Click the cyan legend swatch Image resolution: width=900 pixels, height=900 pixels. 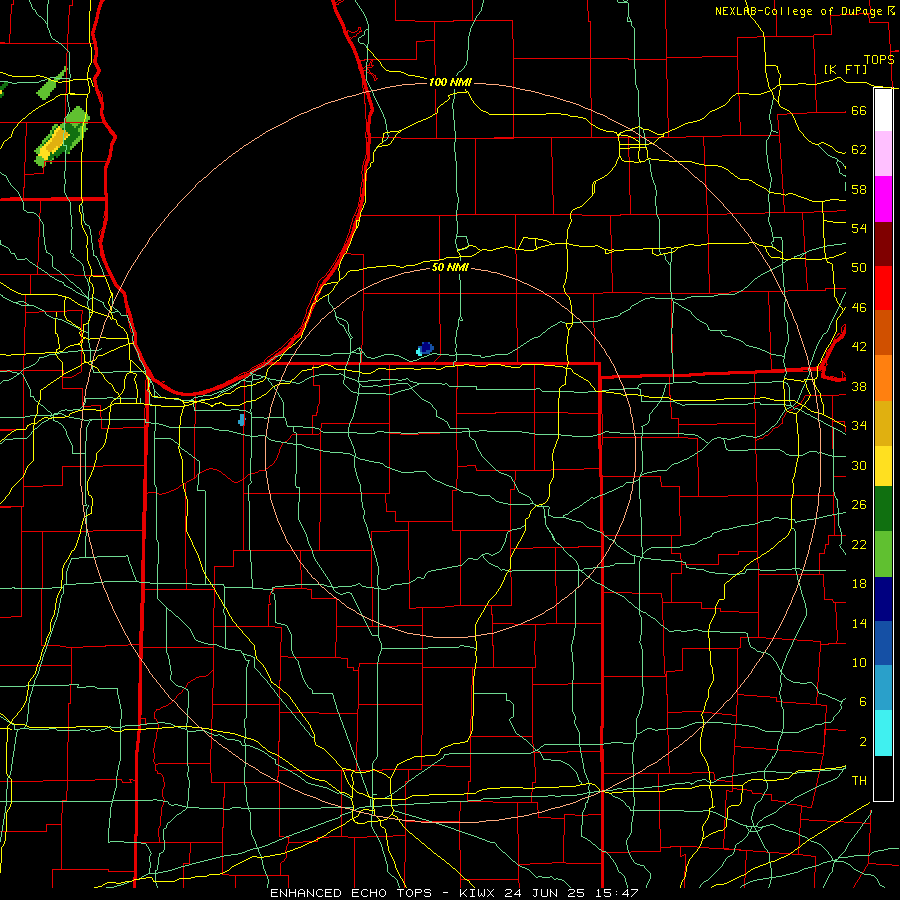click(883, 733)
